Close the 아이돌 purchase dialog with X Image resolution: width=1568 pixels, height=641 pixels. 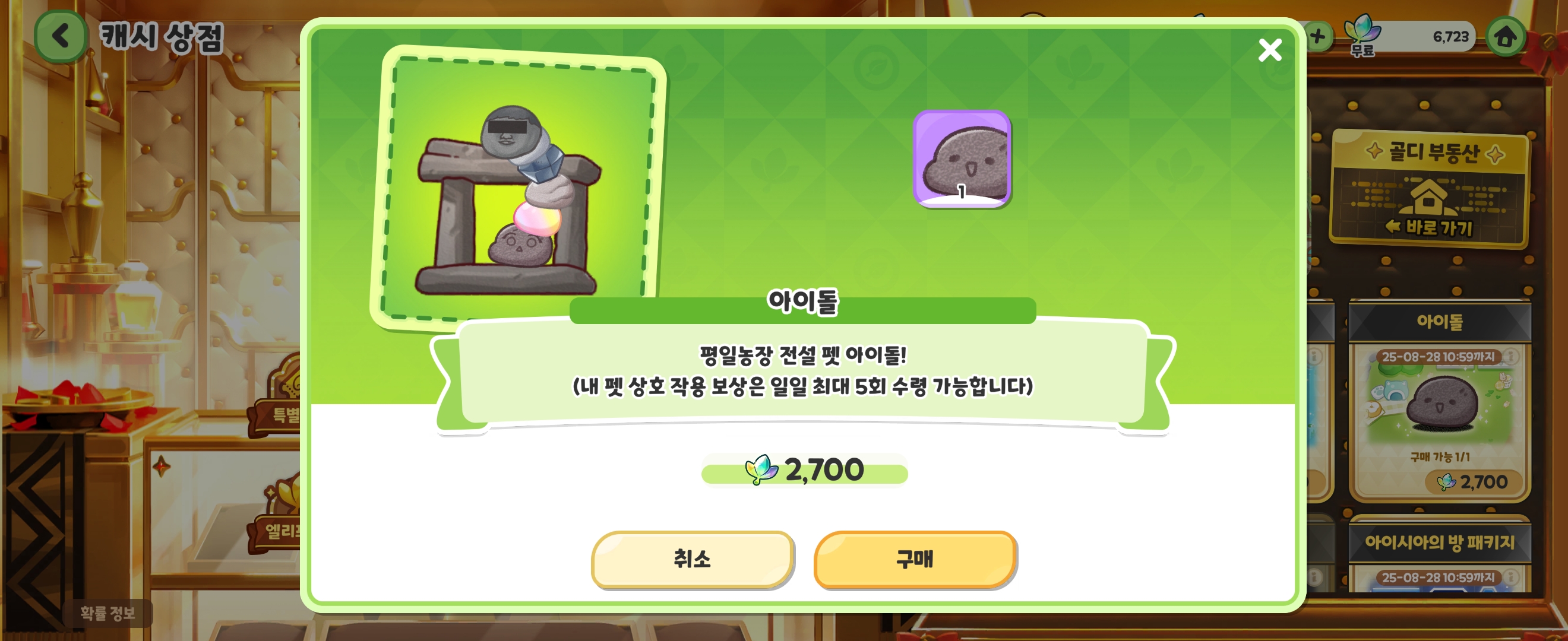(1270, 50)
